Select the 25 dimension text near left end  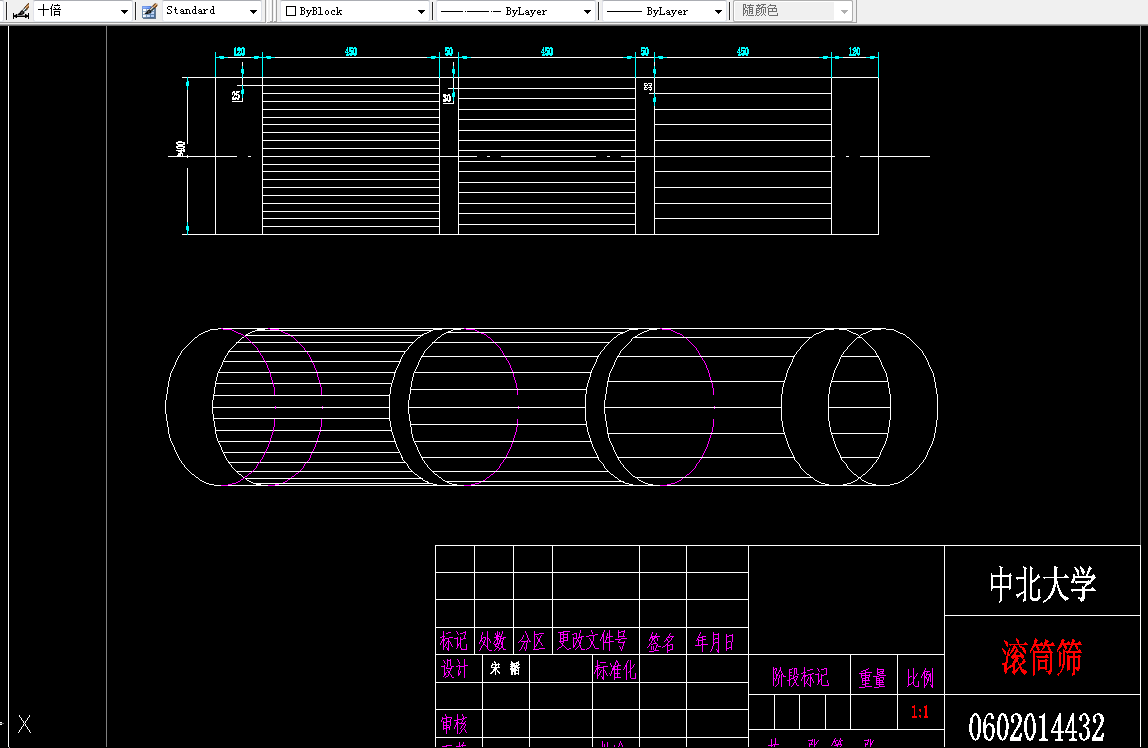[x=236, y=96]
